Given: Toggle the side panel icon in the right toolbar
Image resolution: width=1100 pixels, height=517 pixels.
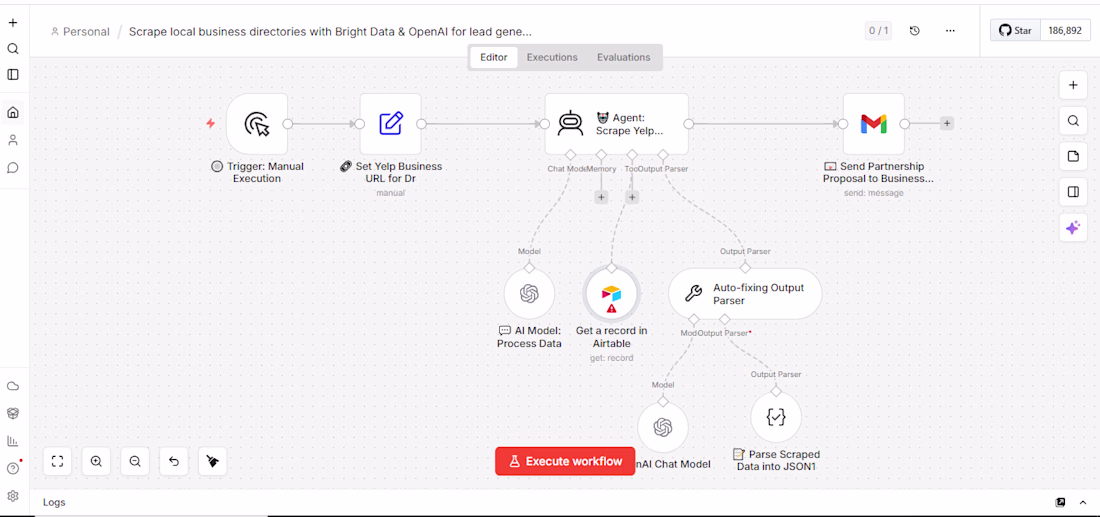Looking at the screenshot, I should pyautogui.click(x=1073, y=192).
